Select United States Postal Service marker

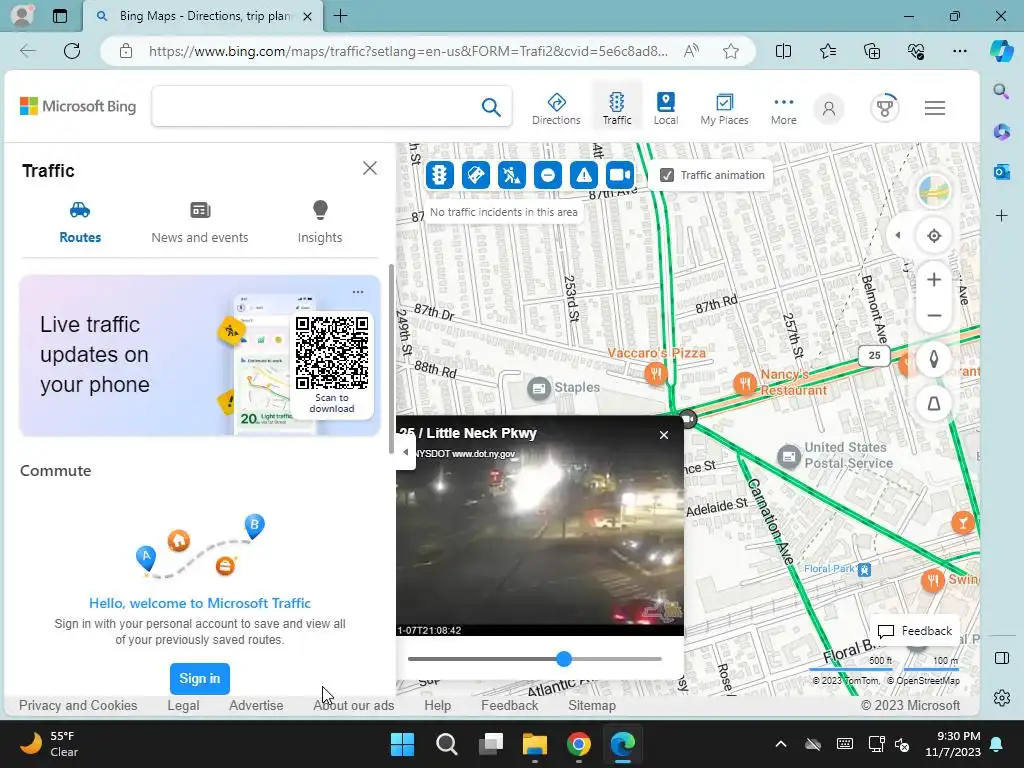pyautogui.click(x=789, y=456)
